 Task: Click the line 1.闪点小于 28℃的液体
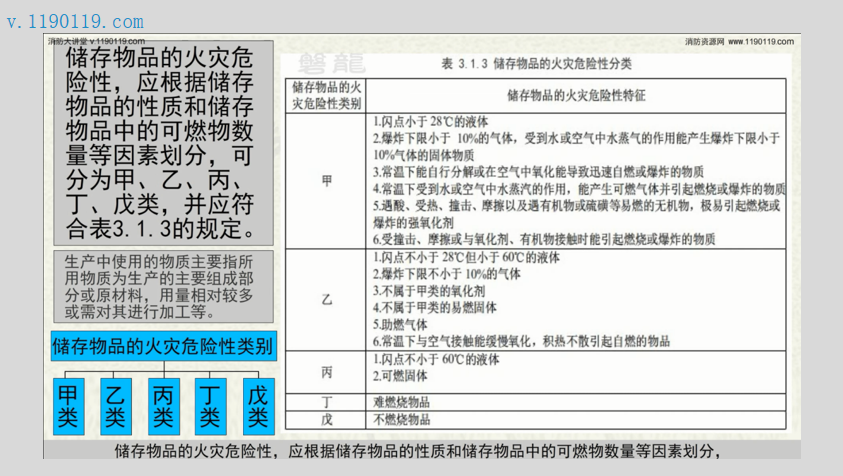click(x=431, y=122)
